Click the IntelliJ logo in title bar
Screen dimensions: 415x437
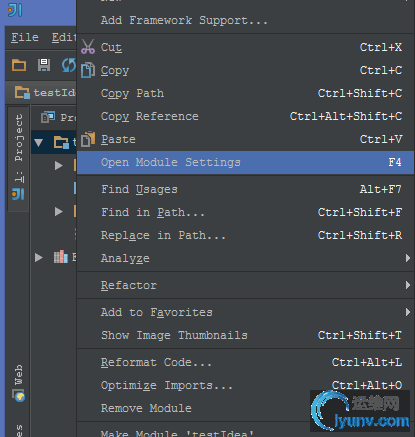click(15, 10)
